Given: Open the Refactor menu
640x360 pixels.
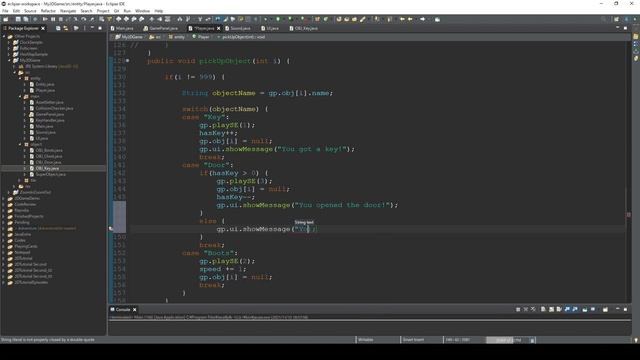Looking at the screenshot, I should [x=48, y=11].
